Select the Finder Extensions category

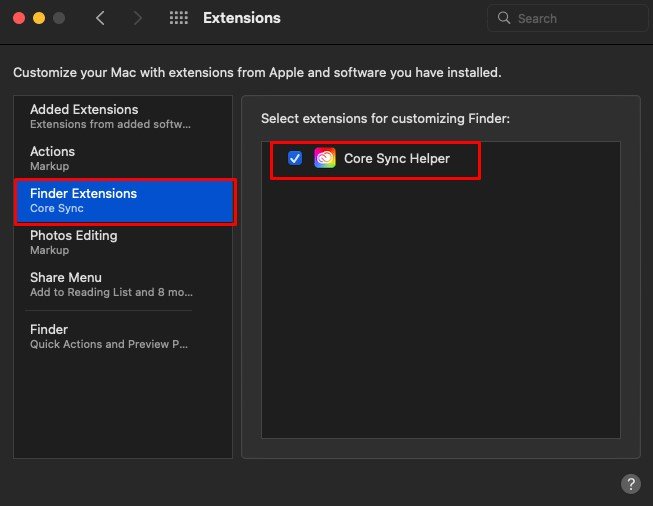(x=125, y=201)
